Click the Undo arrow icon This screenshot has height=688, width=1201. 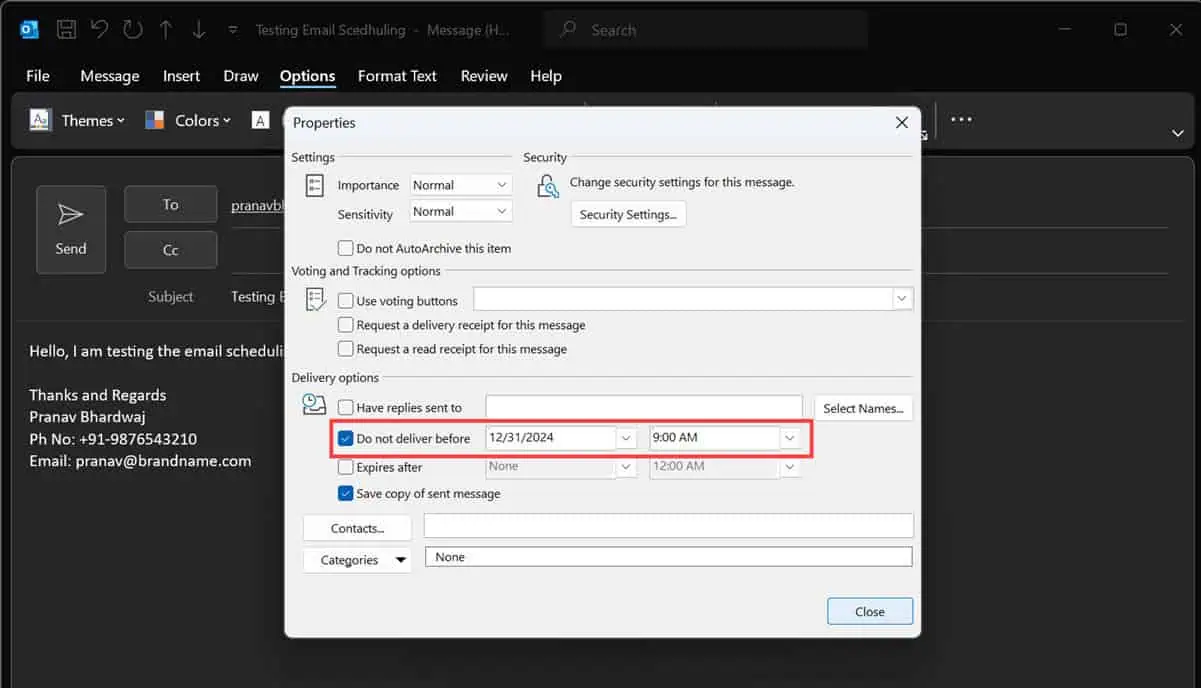[x=99, y=30]
